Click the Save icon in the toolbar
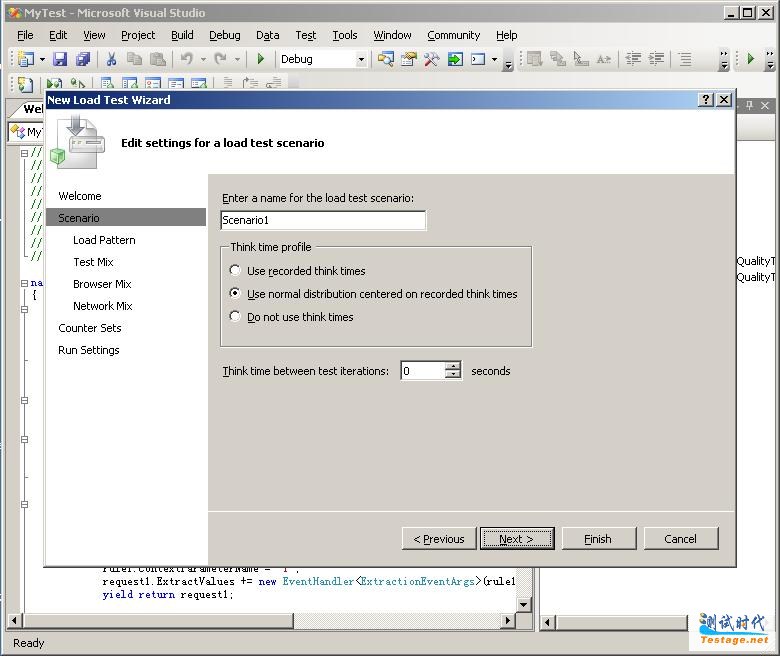Viewport: 780px width, 656px height. pyautogui.click(x=60, y=60)
